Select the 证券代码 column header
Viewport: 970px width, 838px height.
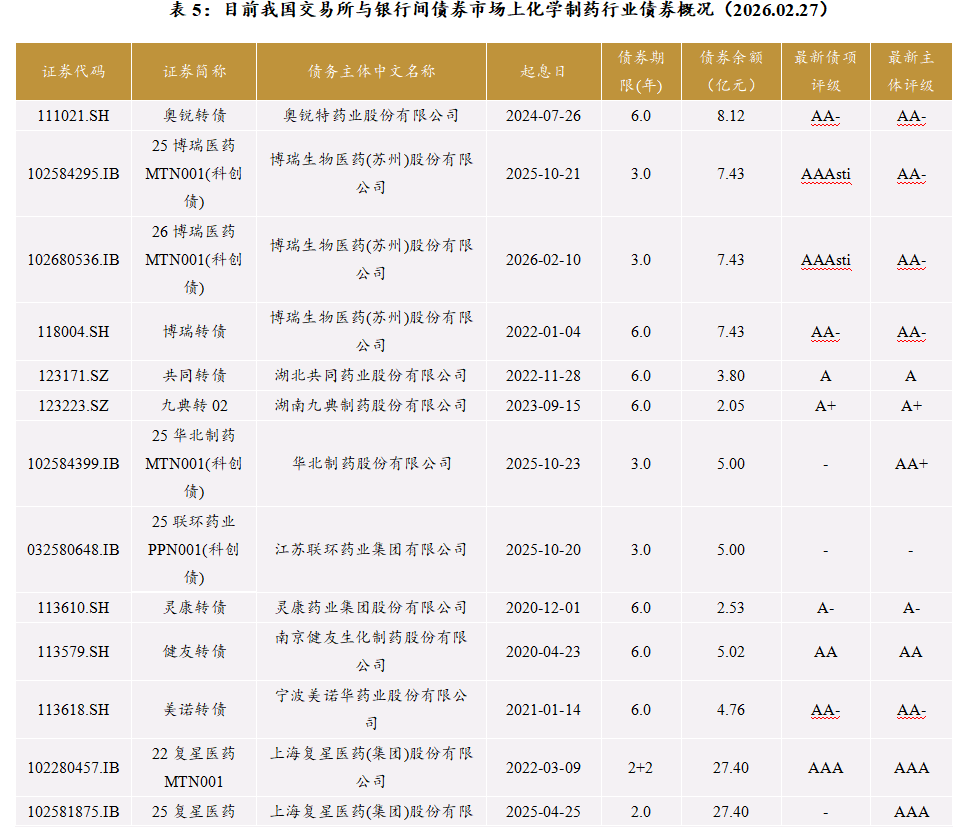[74, 72]
